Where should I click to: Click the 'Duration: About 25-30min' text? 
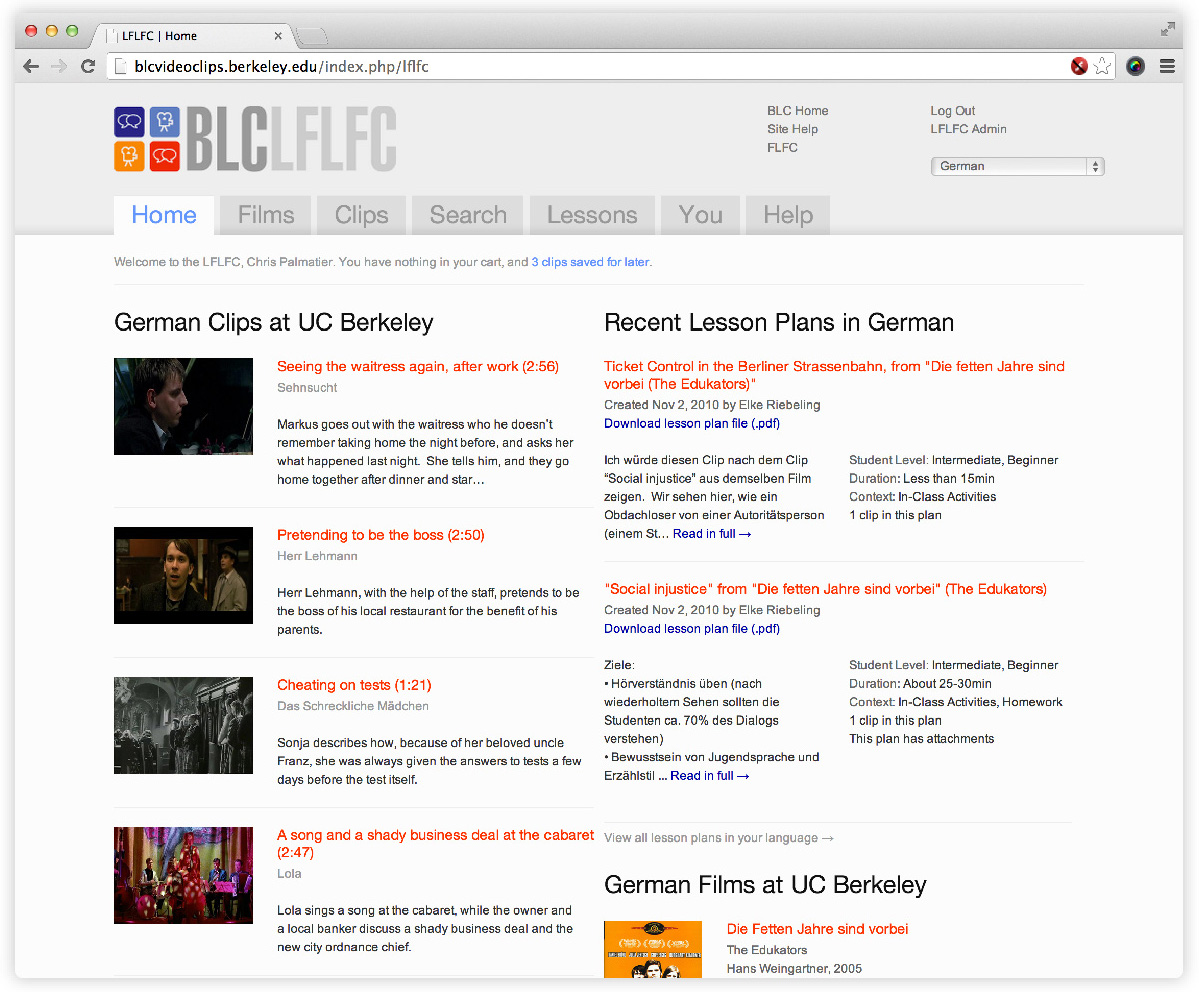click(x=920, y=684)
